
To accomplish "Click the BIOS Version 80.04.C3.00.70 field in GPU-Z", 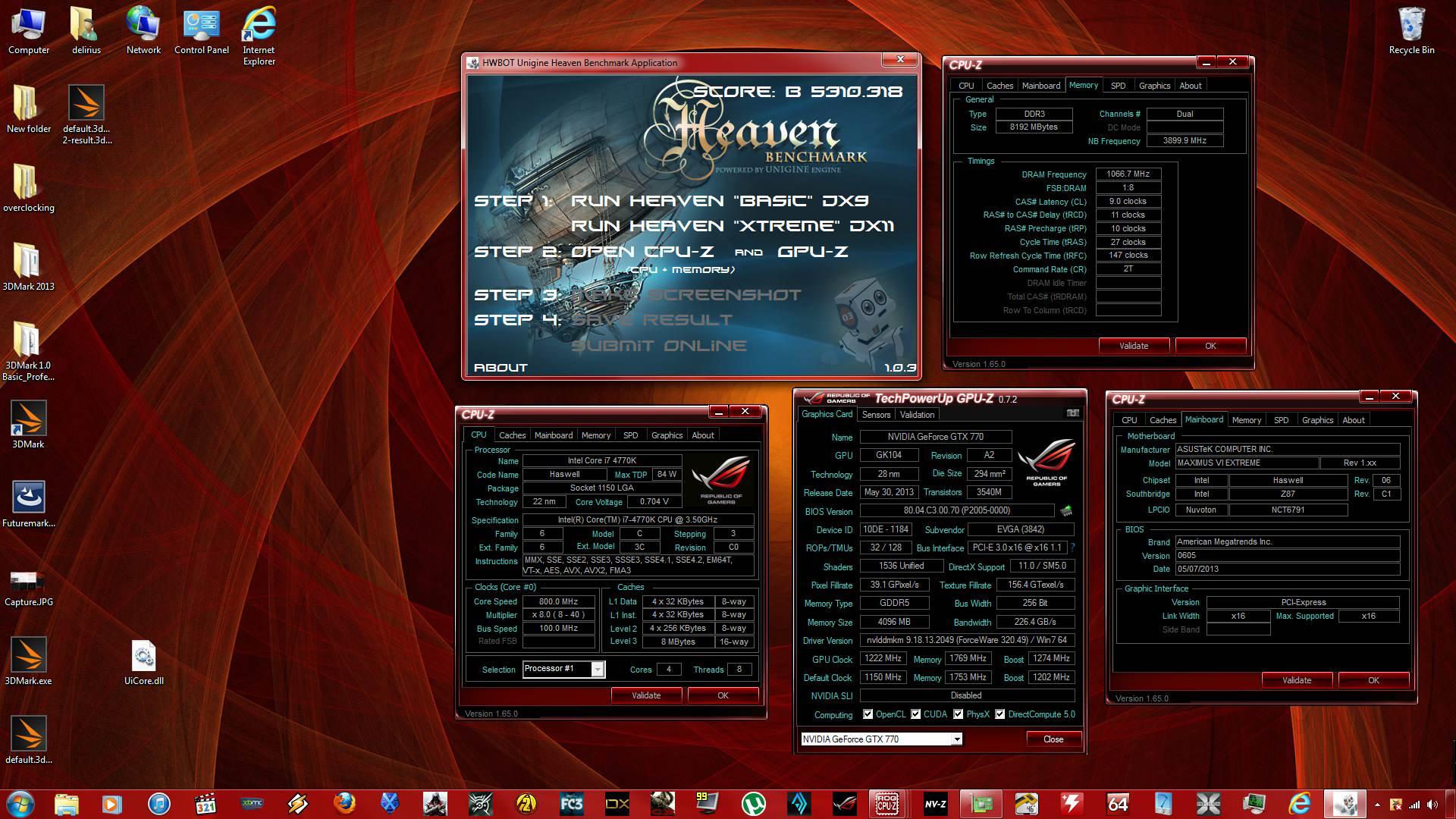I will tap(956, 511).
